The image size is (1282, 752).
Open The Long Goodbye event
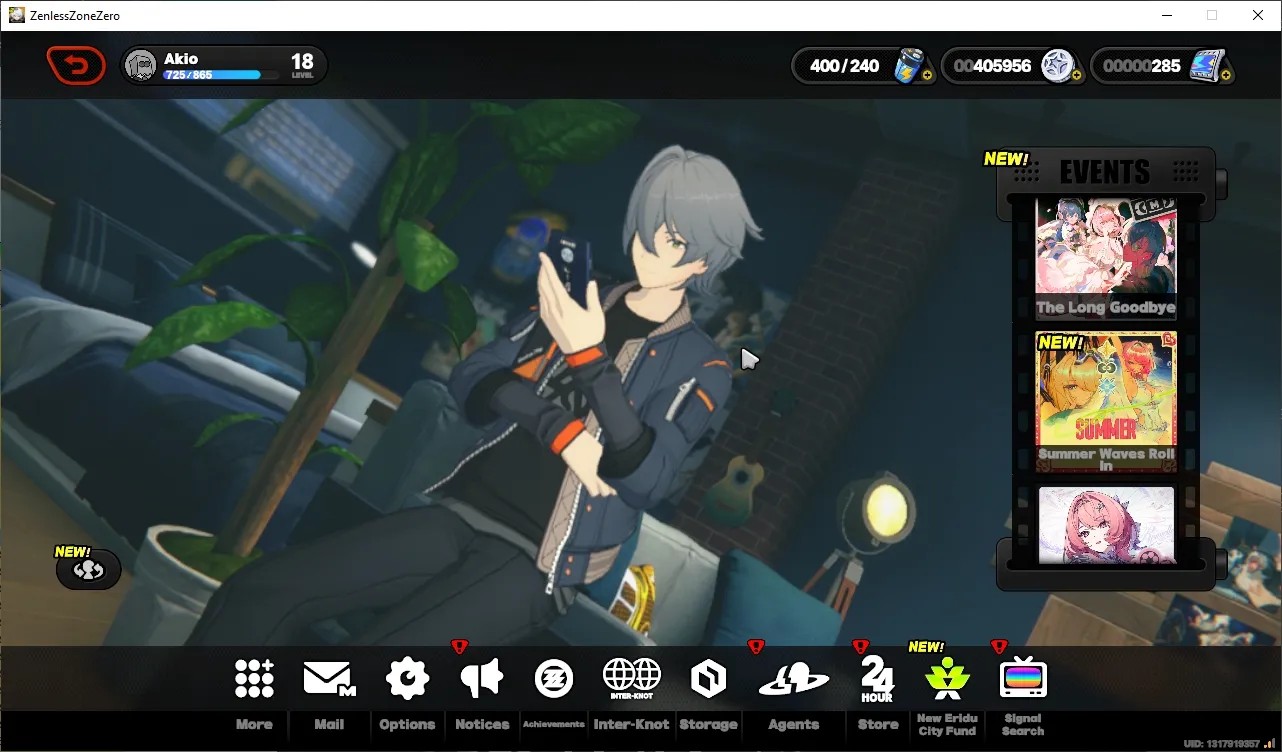pyautogui.click(x=1106, y=258)
